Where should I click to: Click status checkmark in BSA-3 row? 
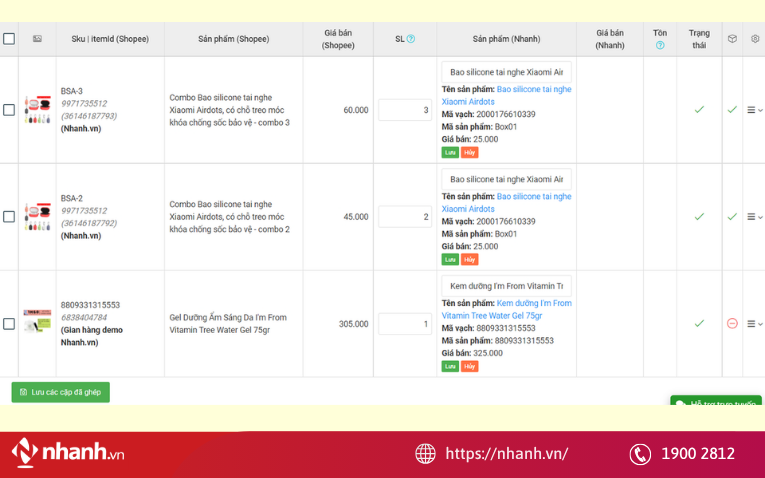(699, 110)
